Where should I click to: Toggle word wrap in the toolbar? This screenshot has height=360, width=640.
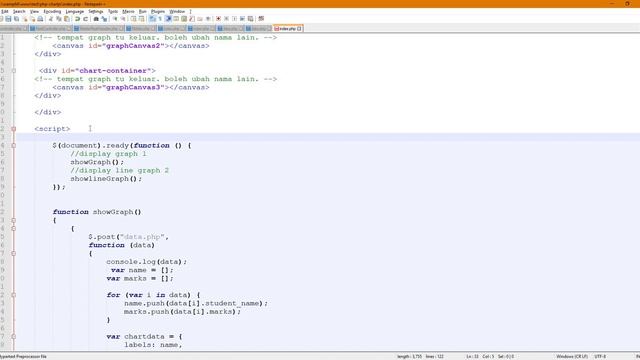[152, 19]
